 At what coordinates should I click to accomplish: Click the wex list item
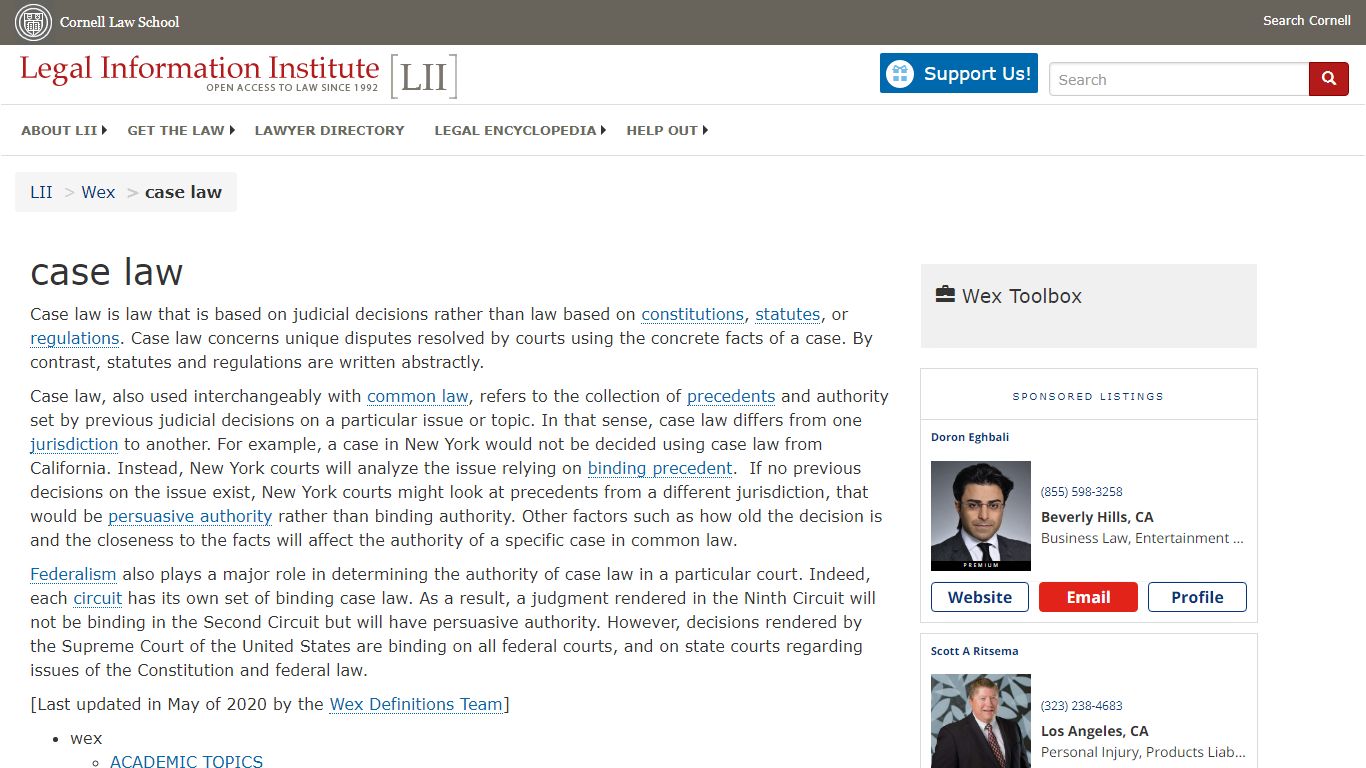[x=86, y=738]
